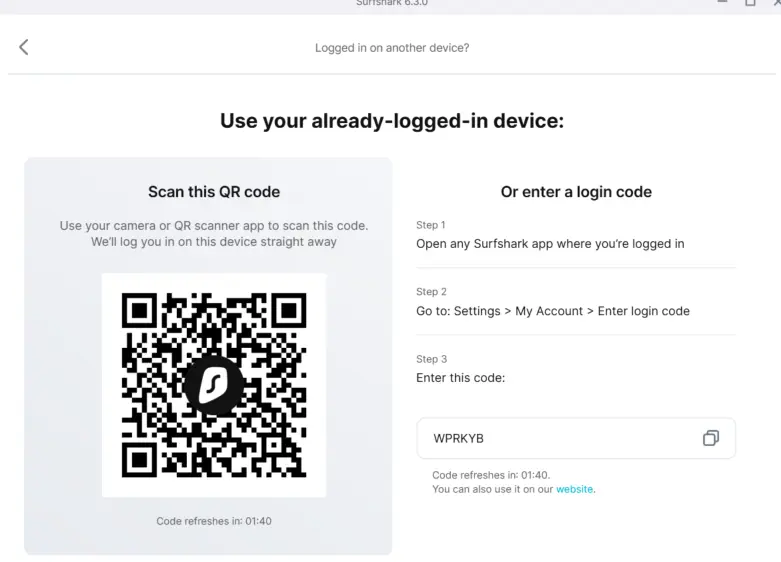Maximize the Surfshark window
The height and width of the screenshot is (562, 781).
(x=750, y=2)
